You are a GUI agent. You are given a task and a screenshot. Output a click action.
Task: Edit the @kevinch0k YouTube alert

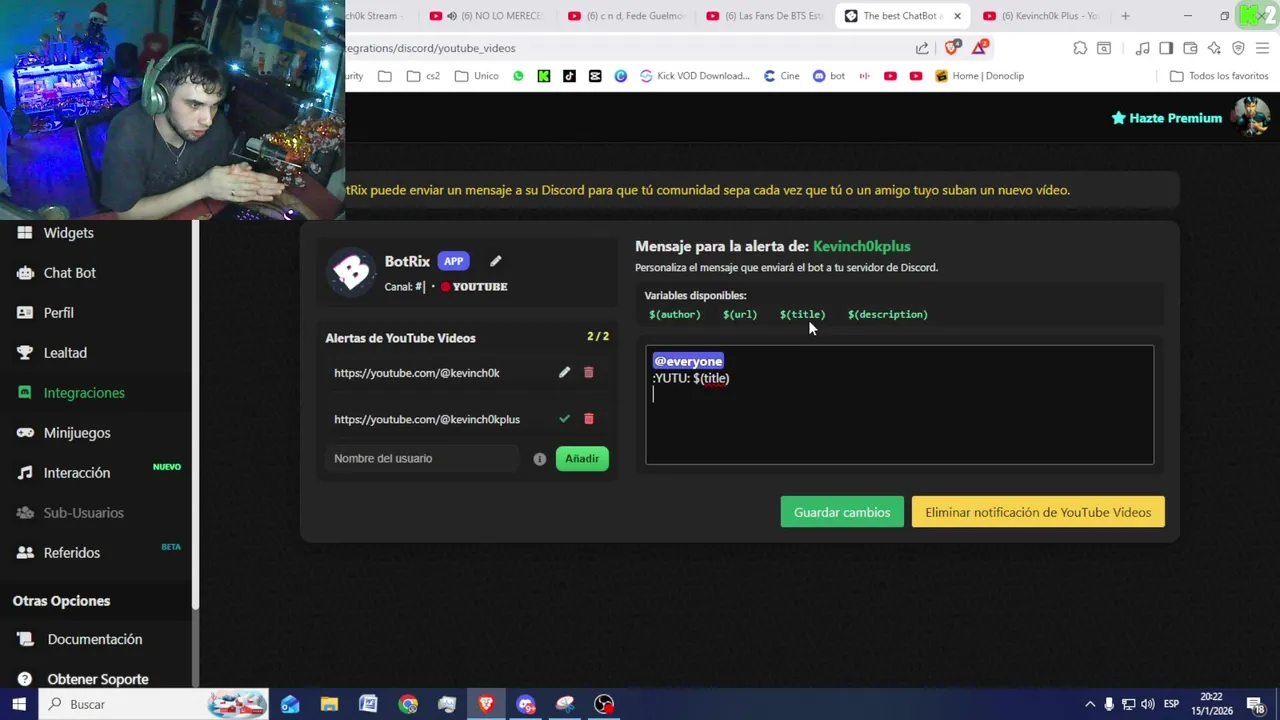[564, 372]
